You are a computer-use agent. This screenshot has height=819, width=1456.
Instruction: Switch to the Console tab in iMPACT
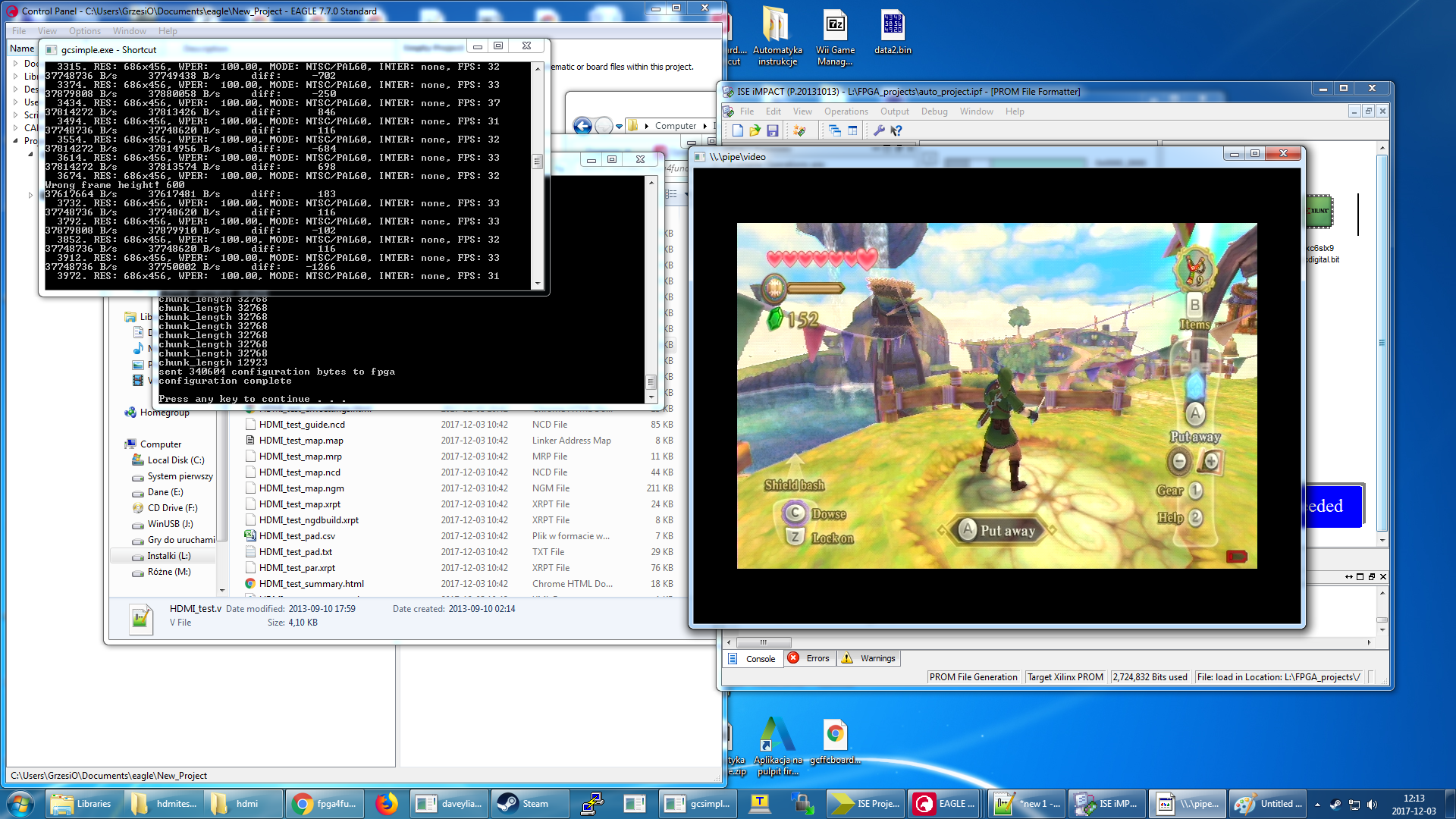pyautogui.click(x=752, y=659)
